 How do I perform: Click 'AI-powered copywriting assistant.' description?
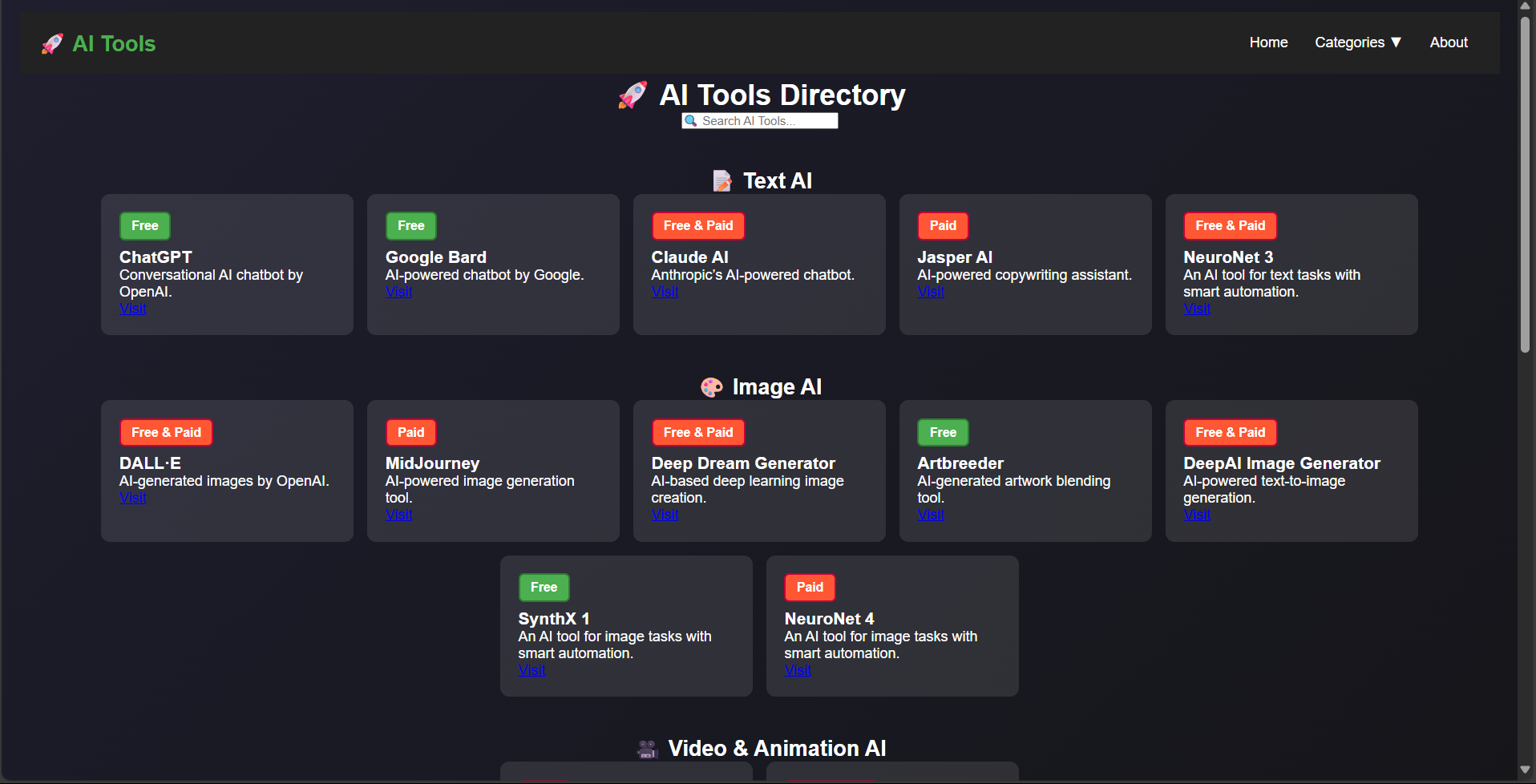coord(1025,275)
